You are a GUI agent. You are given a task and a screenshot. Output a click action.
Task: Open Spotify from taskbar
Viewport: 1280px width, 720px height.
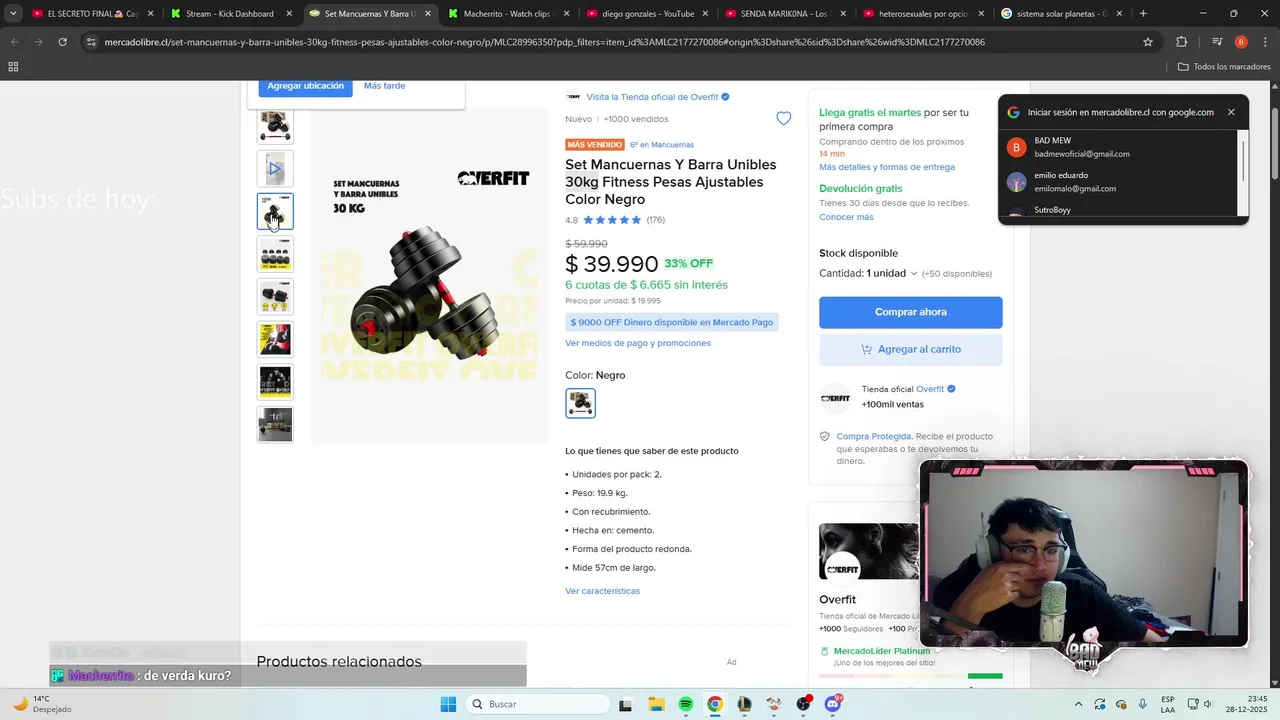click(685, 704)
